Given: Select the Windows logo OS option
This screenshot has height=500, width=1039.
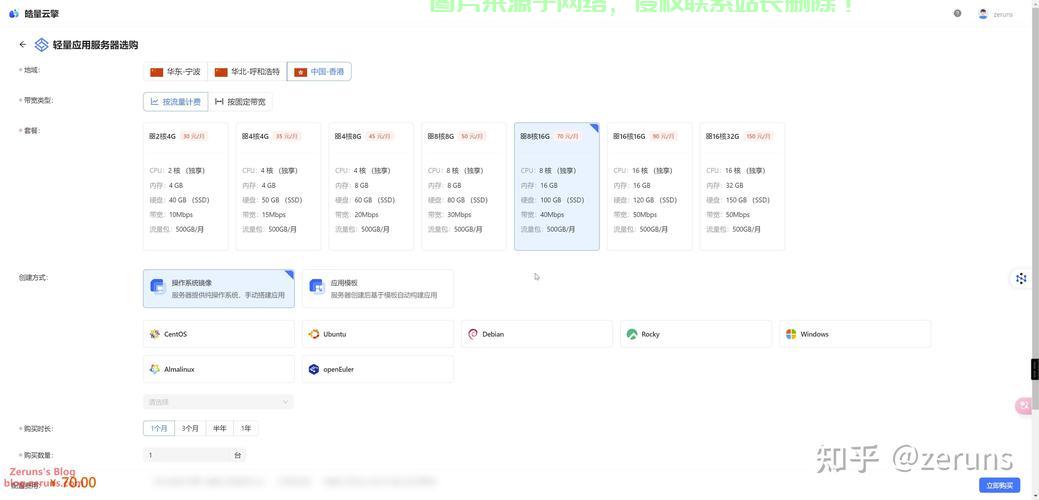Looking at the screenshot, I should [791, 334].
